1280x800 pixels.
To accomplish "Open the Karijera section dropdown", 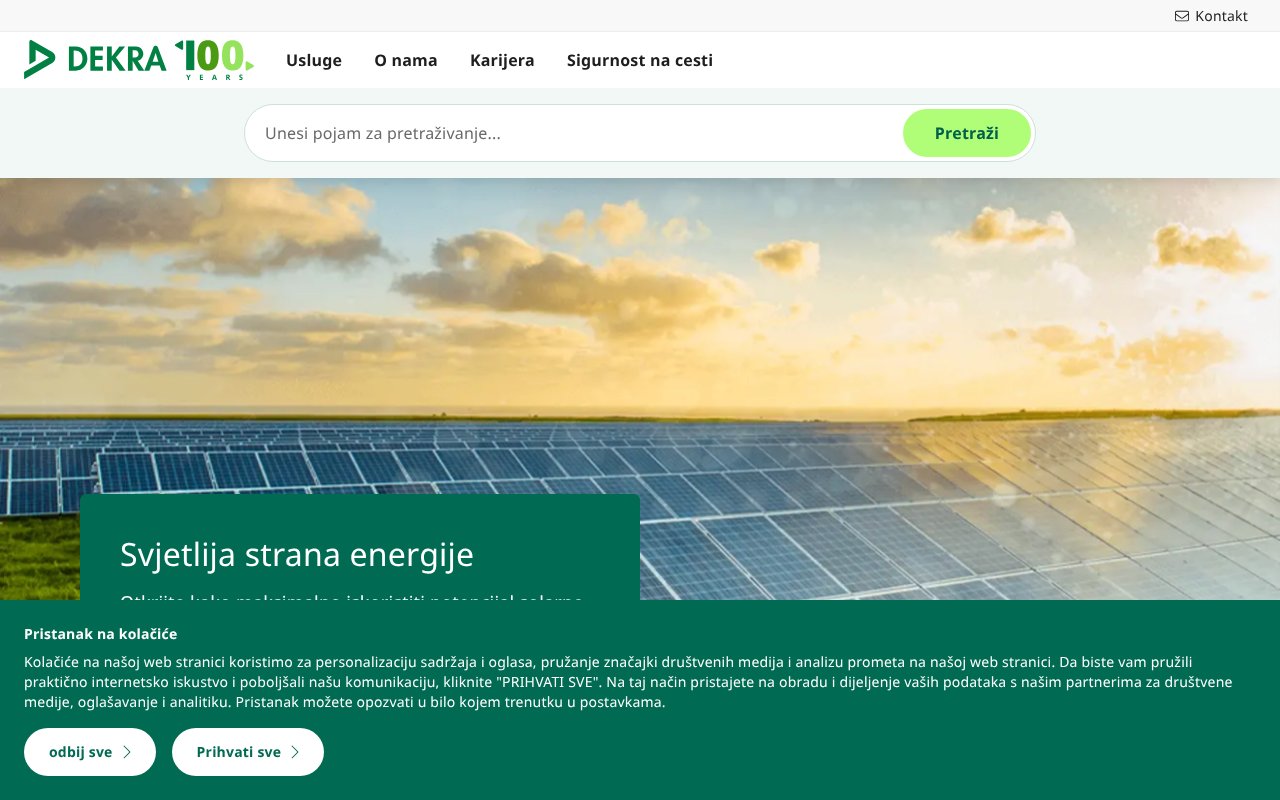I will click(x=502, y=60).
